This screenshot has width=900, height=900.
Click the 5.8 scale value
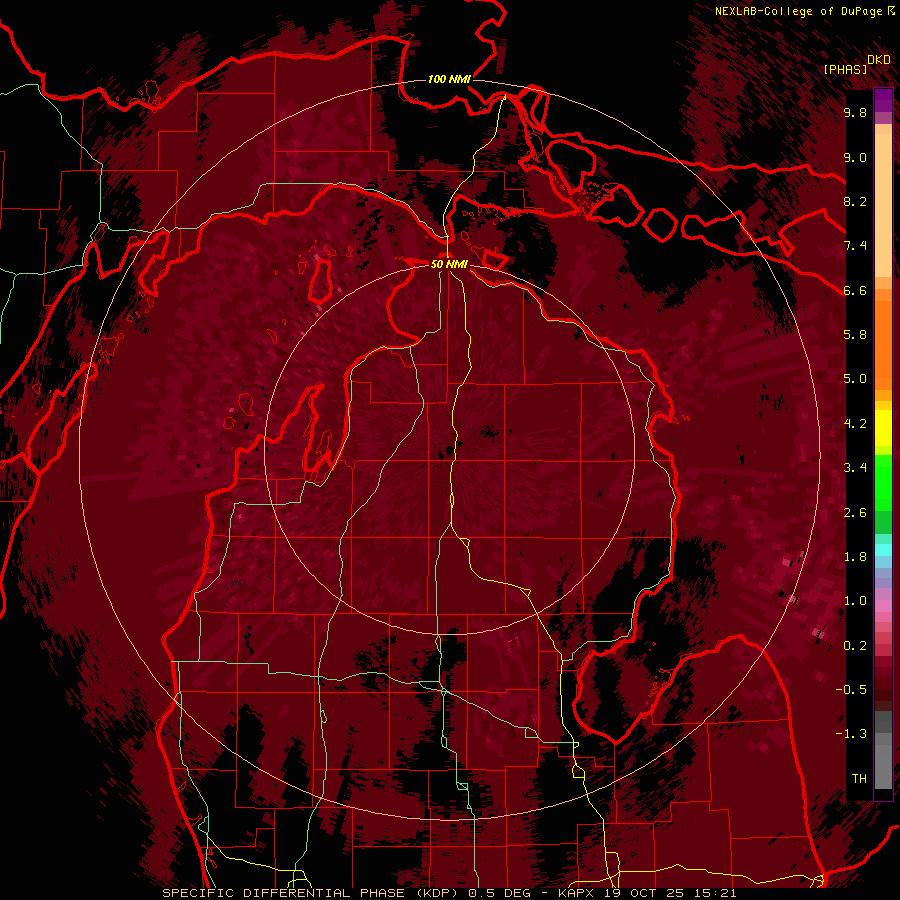click(x=855, y=335)
